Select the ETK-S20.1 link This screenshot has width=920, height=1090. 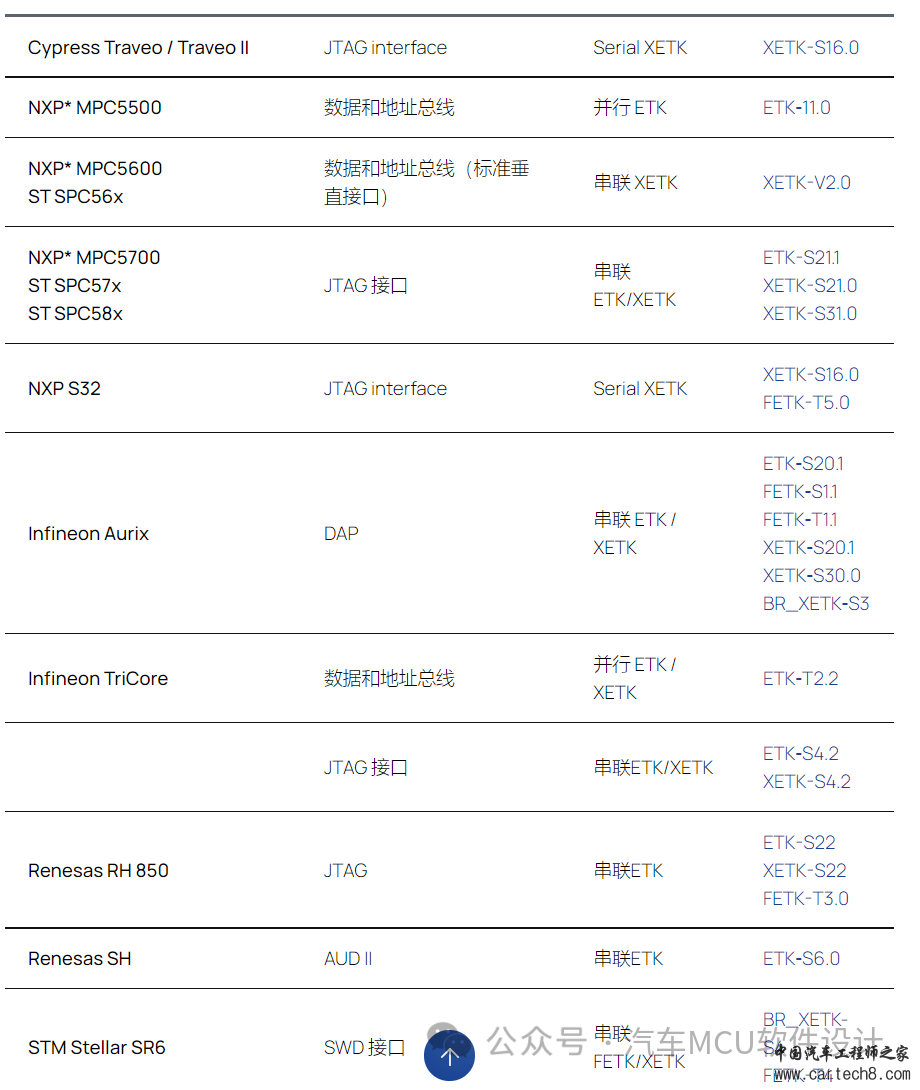click(x=803, y=464)
